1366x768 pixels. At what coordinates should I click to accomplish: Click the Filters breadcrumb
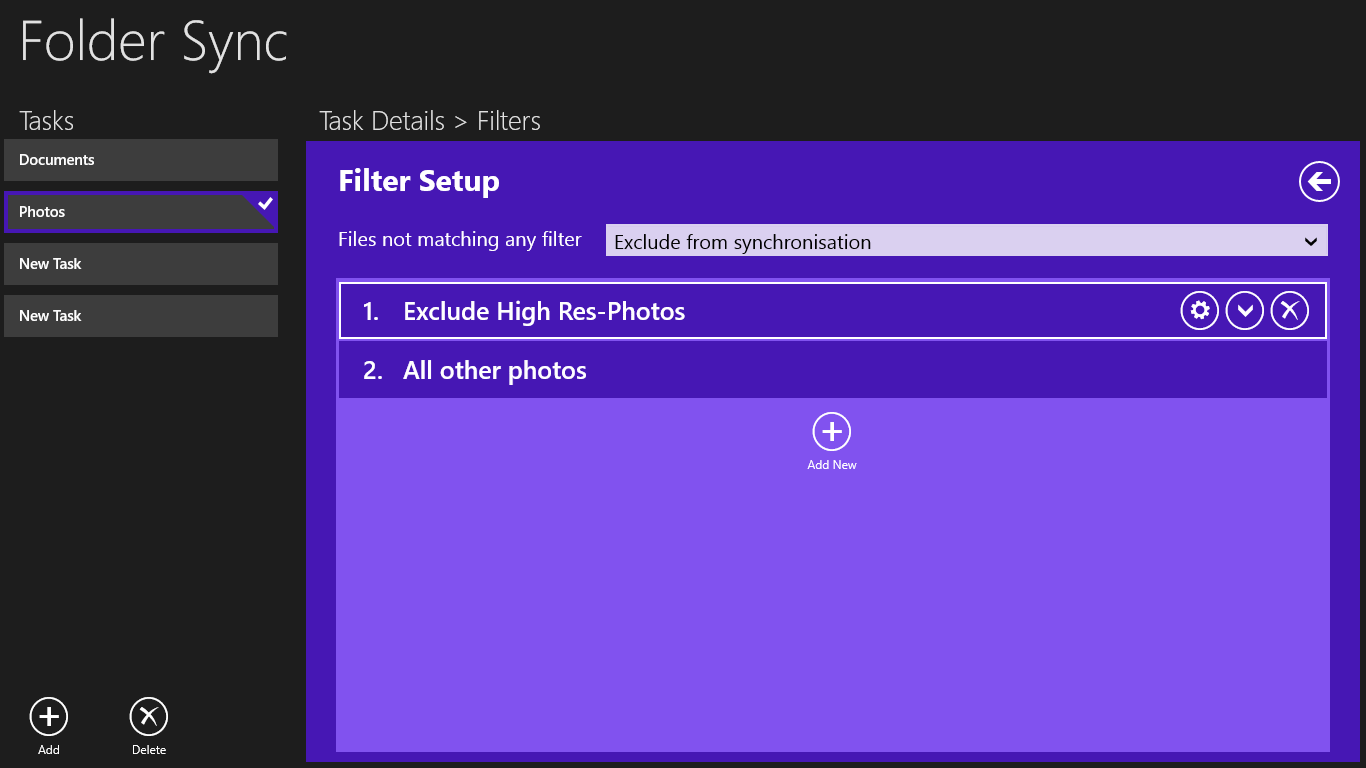pyautogui.click(x=509, y=121)
